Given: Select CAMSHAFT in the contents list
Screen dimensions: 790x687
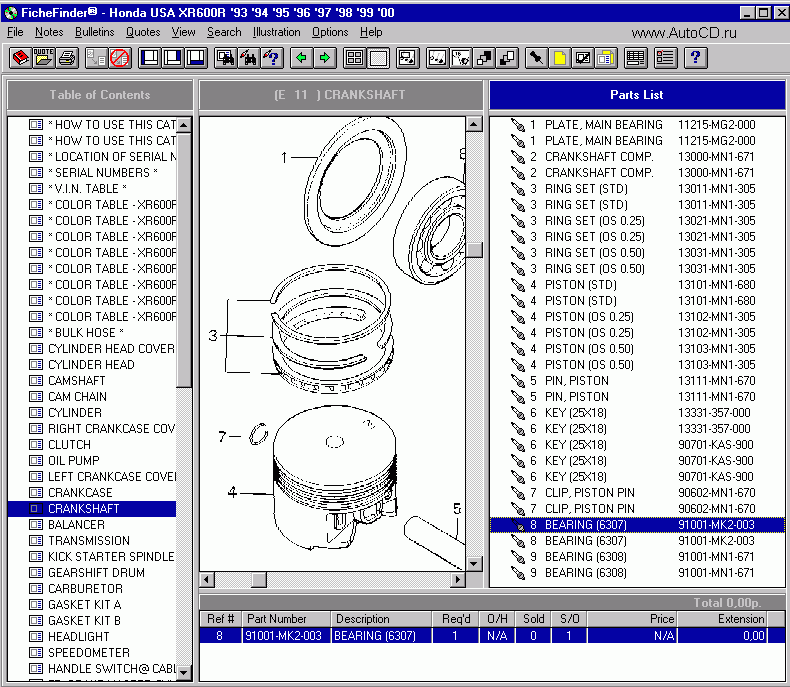Looking at the screenshot, I should (x=77, y=381).
